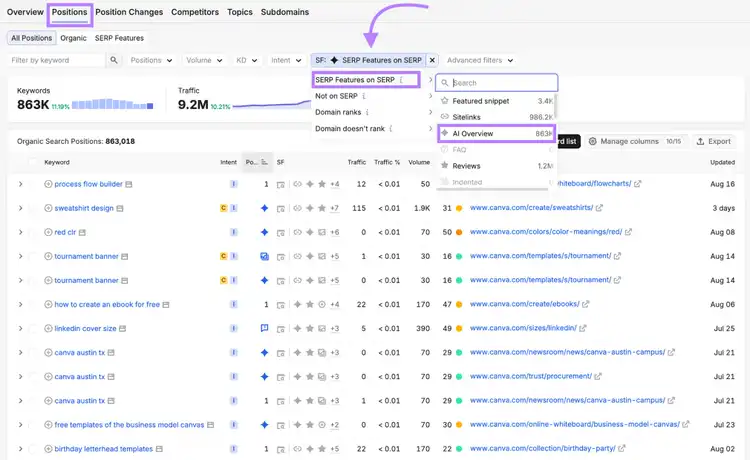
Task: Click AI Overview position icon in sweatshirt design row
Action: click(x=265, y=208)
